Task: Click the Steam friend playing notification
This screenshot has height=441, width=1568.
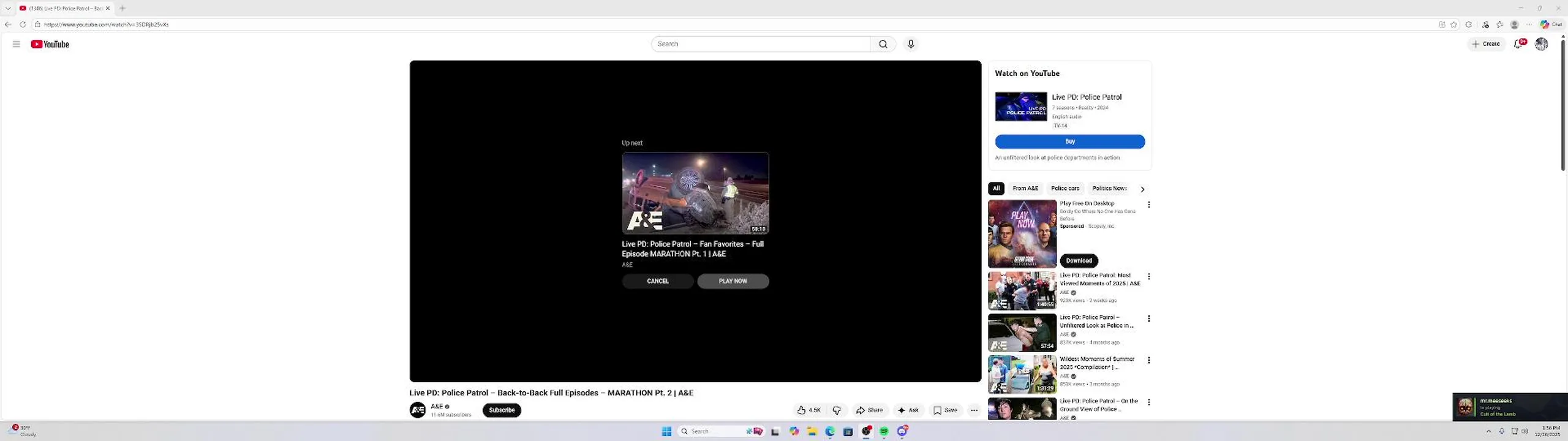Action: [1510, 407]
